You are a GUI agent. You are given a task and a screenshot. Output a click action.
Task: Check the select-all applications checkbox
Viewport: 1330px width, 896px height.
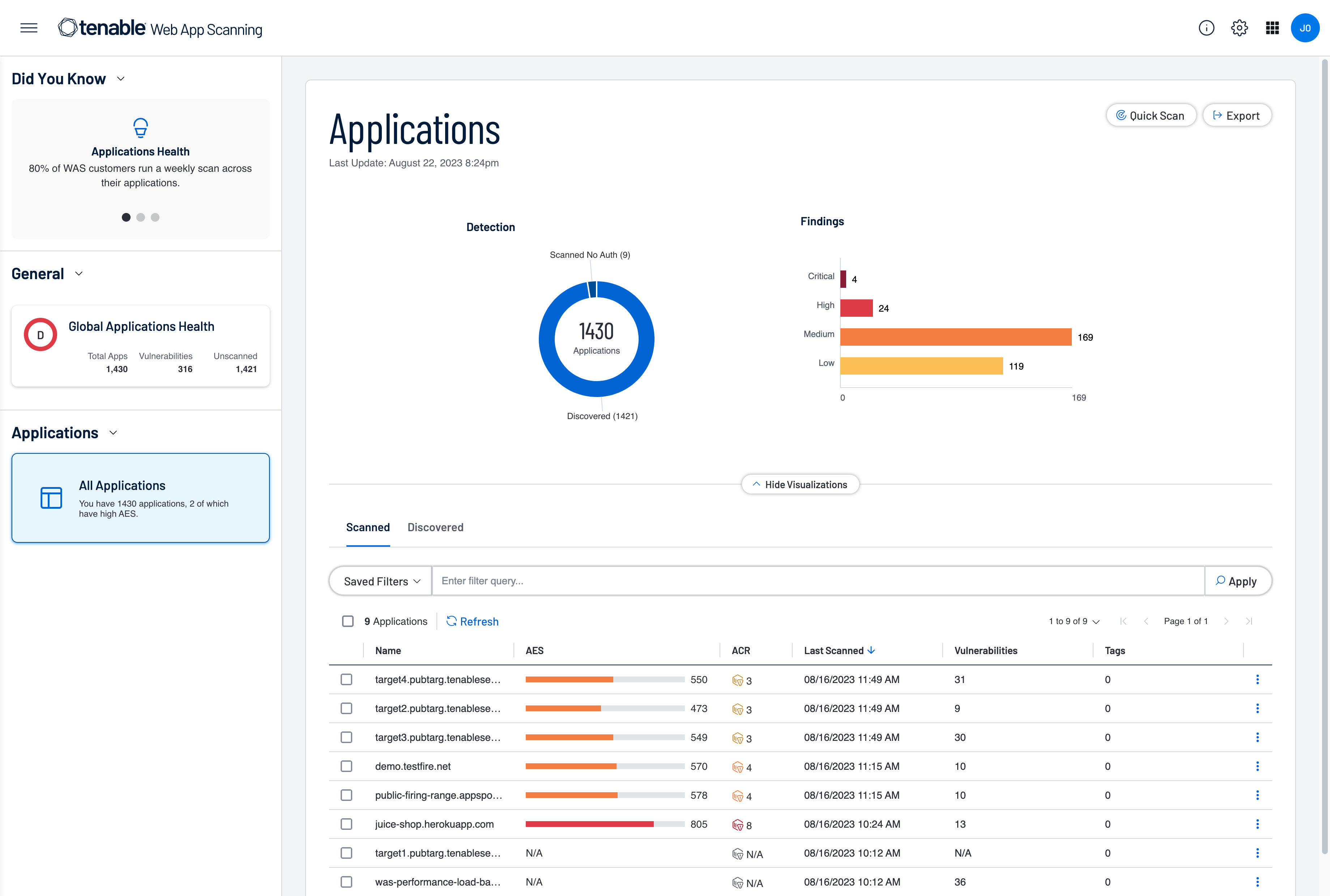coord(348,621)
